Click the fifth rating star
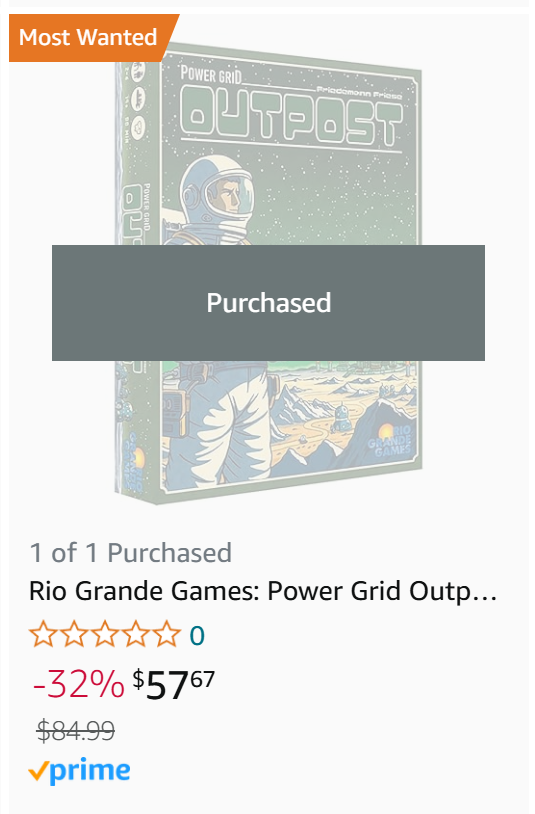 click(x=167, y=634)
